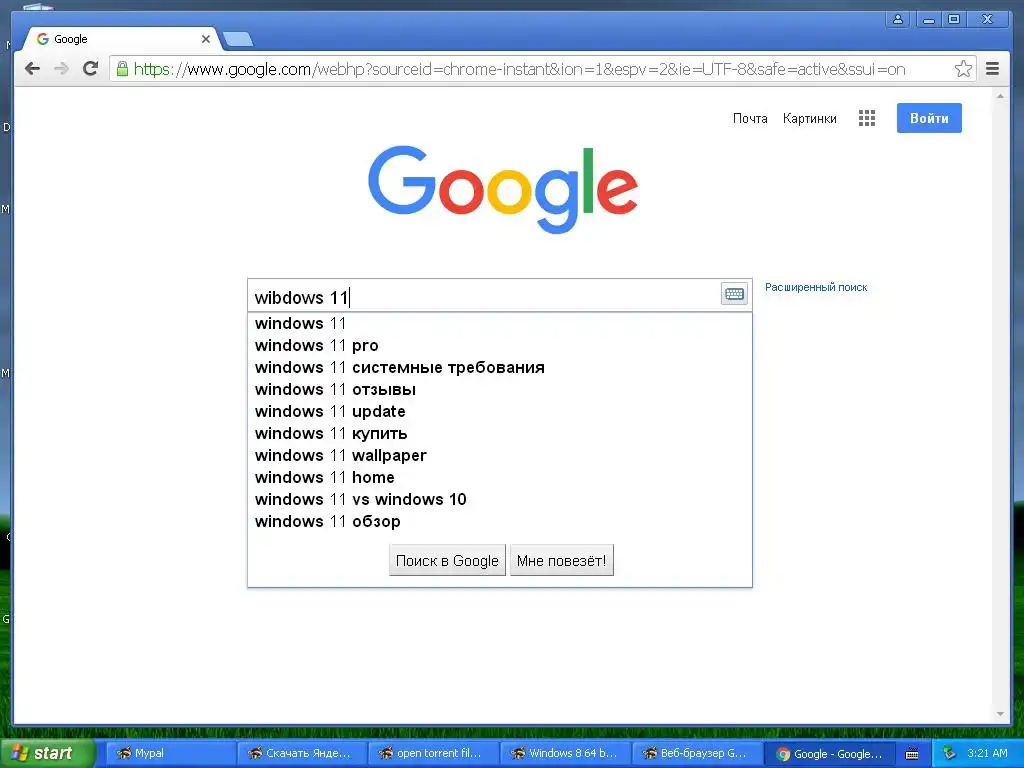Image resolution: width=1024 pixels, height=768 pixels.
Task: Choose suggestion windows 11 wallpaper
Action: point(500,455)
